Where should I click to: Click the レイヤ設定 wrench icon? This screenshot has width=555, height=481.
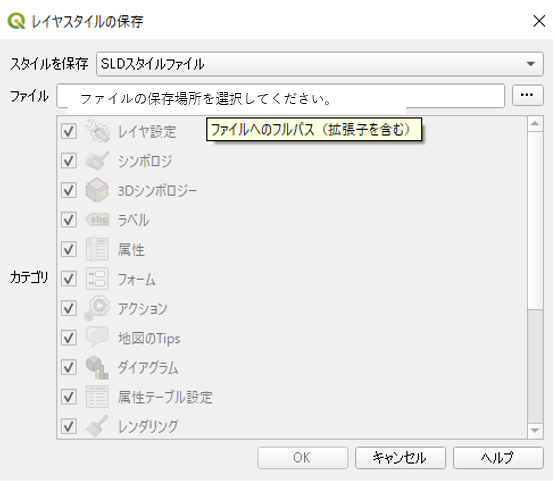click(x=97, y=131)
